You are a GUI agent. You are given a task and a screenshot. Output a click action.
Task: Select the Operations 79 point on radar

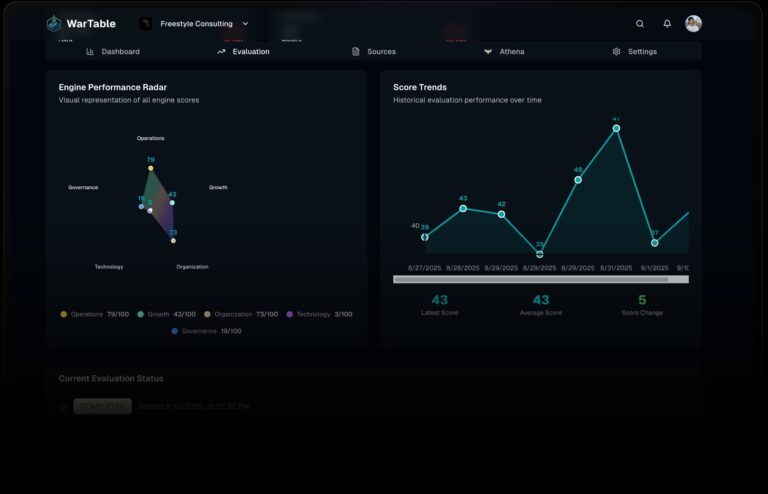point(151,168)
